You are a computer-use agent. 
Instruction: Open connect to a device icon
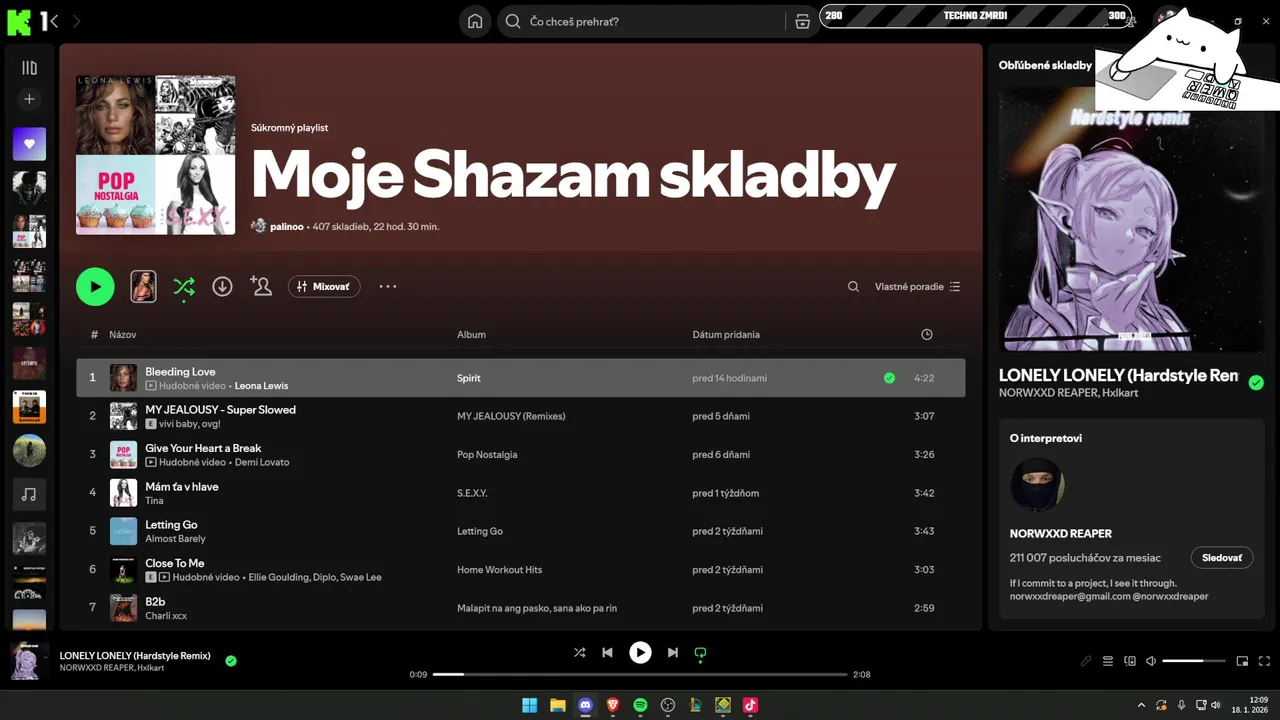[x=1130, y=661]
